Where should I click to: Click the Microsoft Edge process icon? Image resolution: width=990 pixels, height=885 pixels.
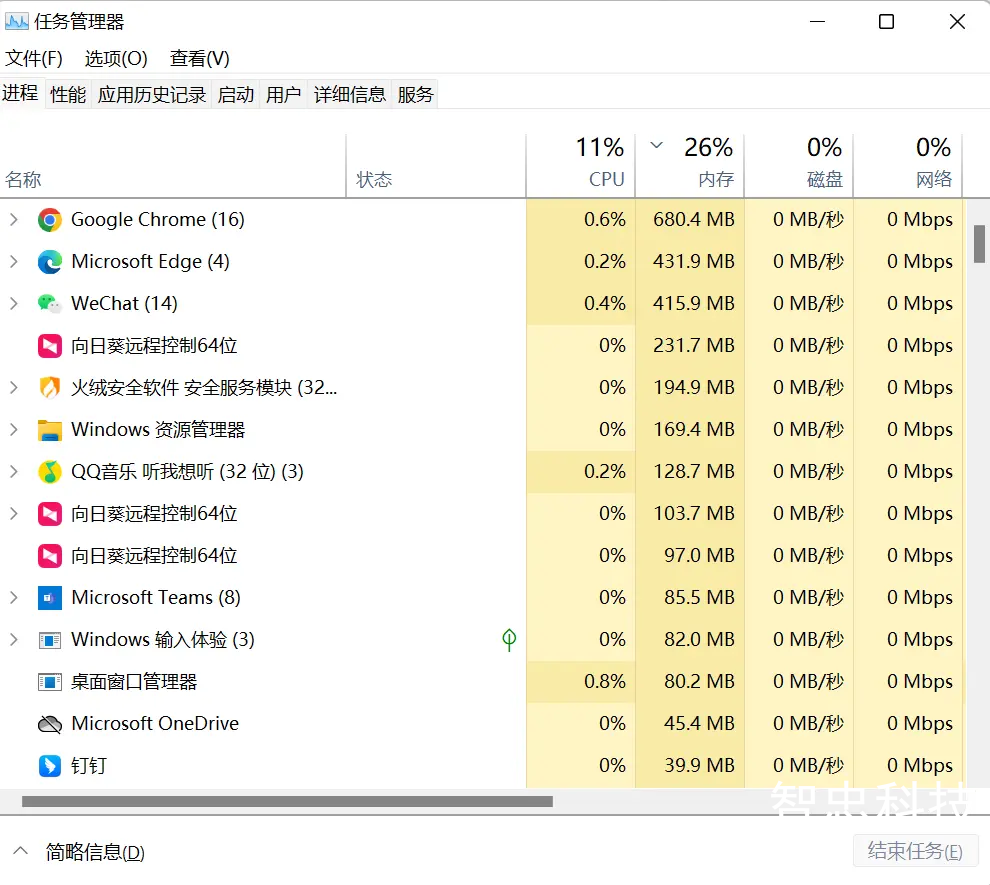click(50, 262)
